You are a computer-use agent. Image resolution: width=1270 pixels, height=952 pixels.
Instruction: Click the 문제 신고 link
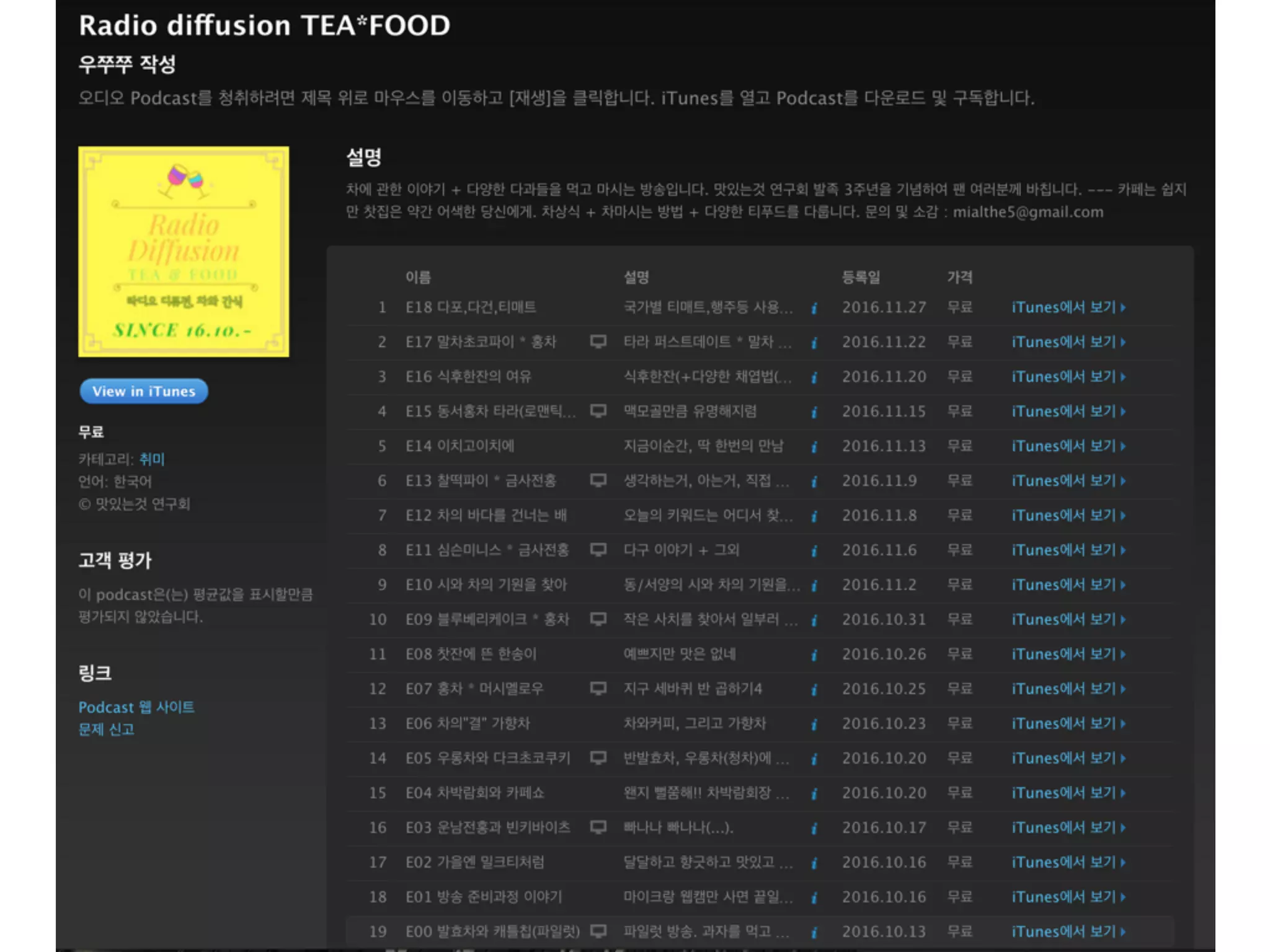tap(106, 729)
